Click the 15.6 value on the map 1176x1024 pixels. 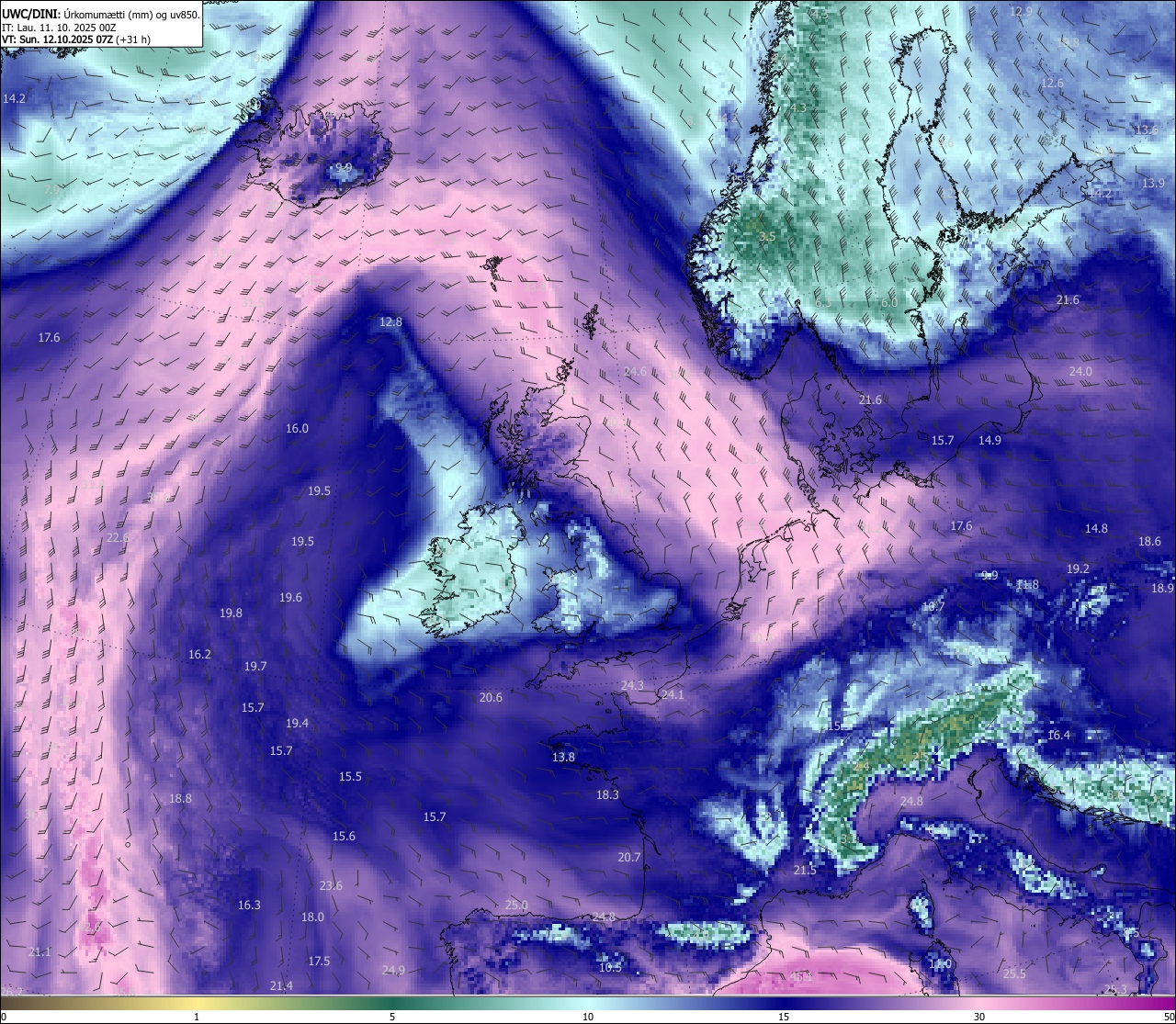344,837
